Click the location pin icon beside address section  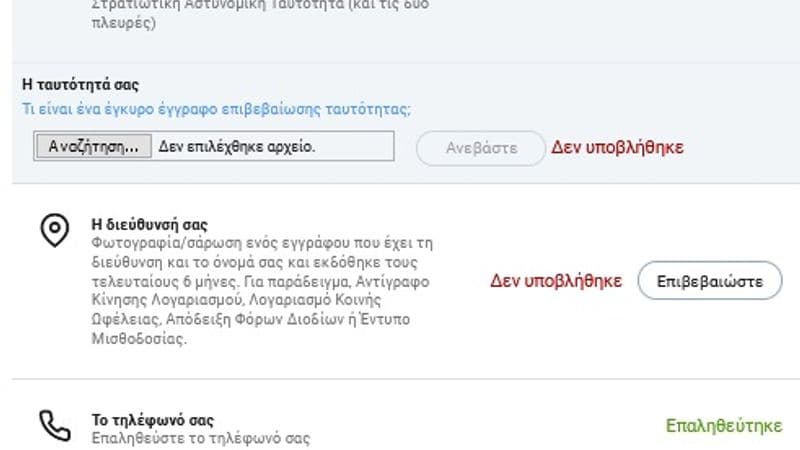(x=55, y=230)
